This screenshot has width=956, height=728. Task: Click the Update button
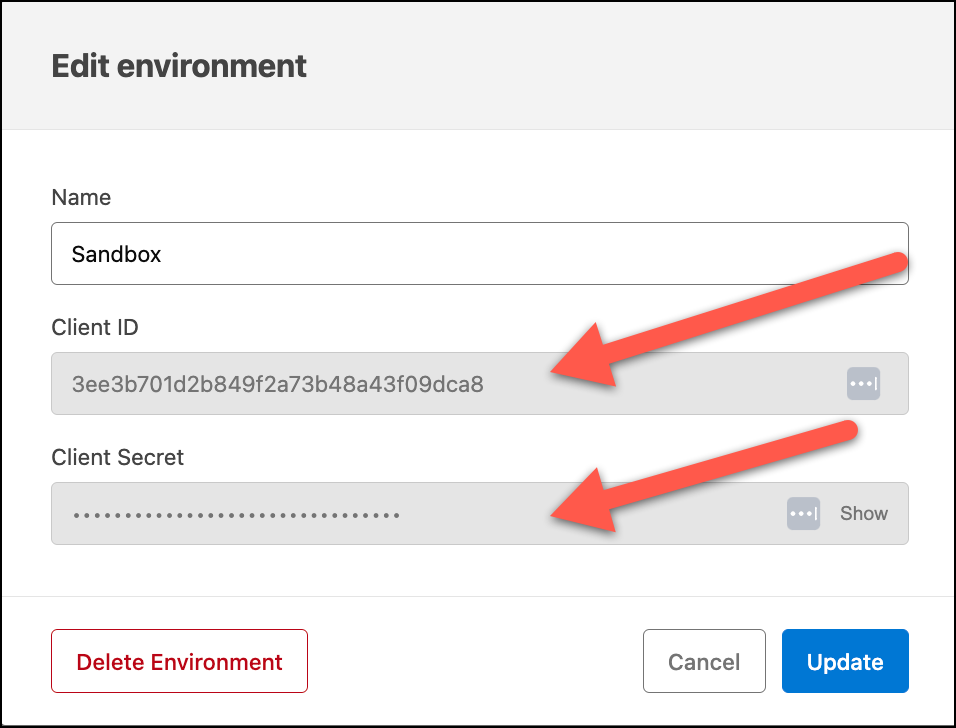[845, 661]
